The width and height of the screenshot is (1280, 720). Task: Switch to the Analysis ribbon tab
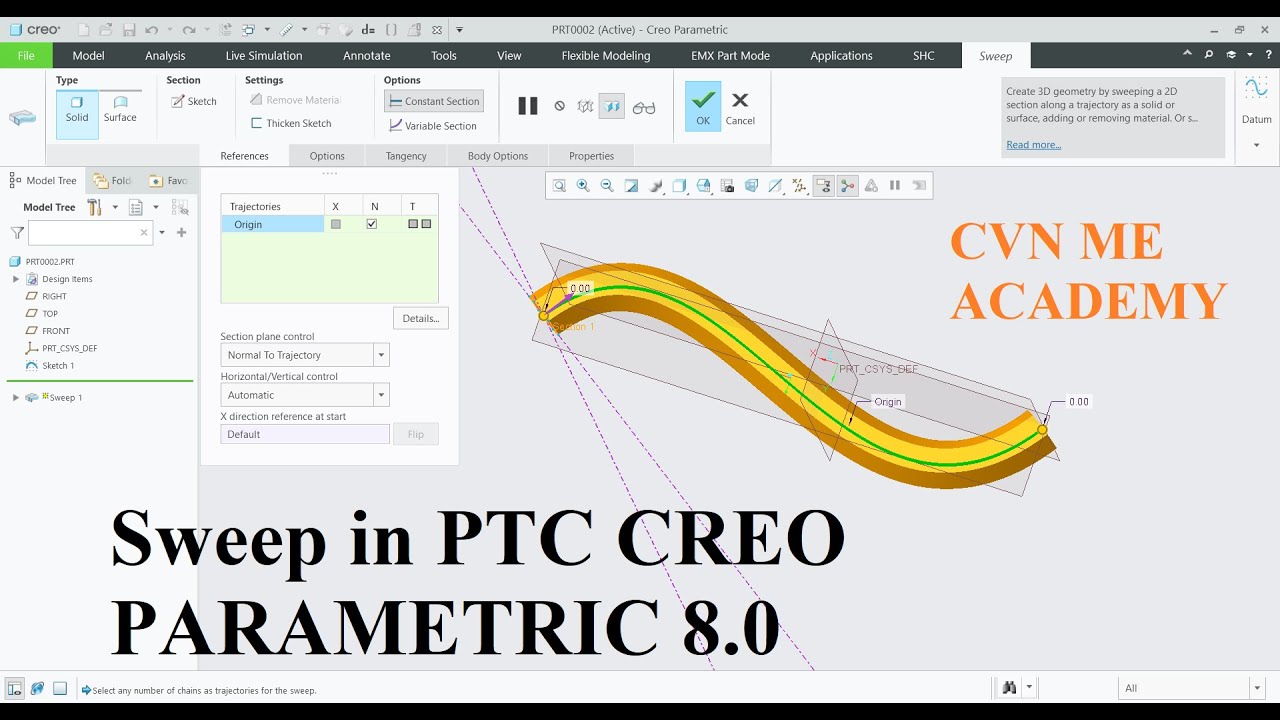coord(165,56)
